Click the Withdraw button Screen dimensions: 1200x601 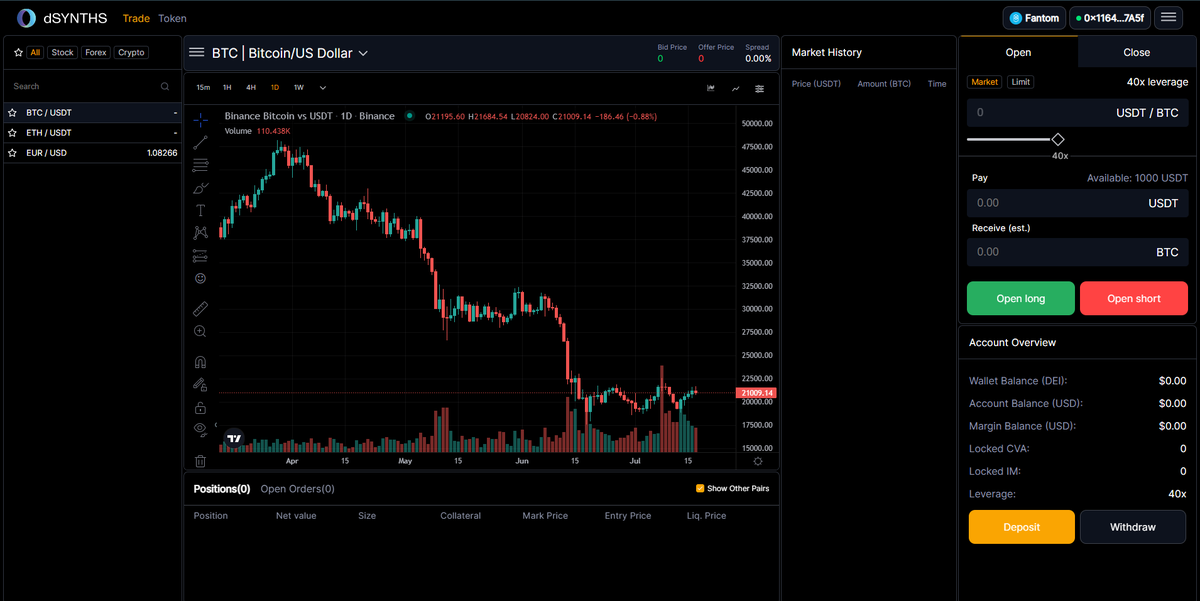1133,527
